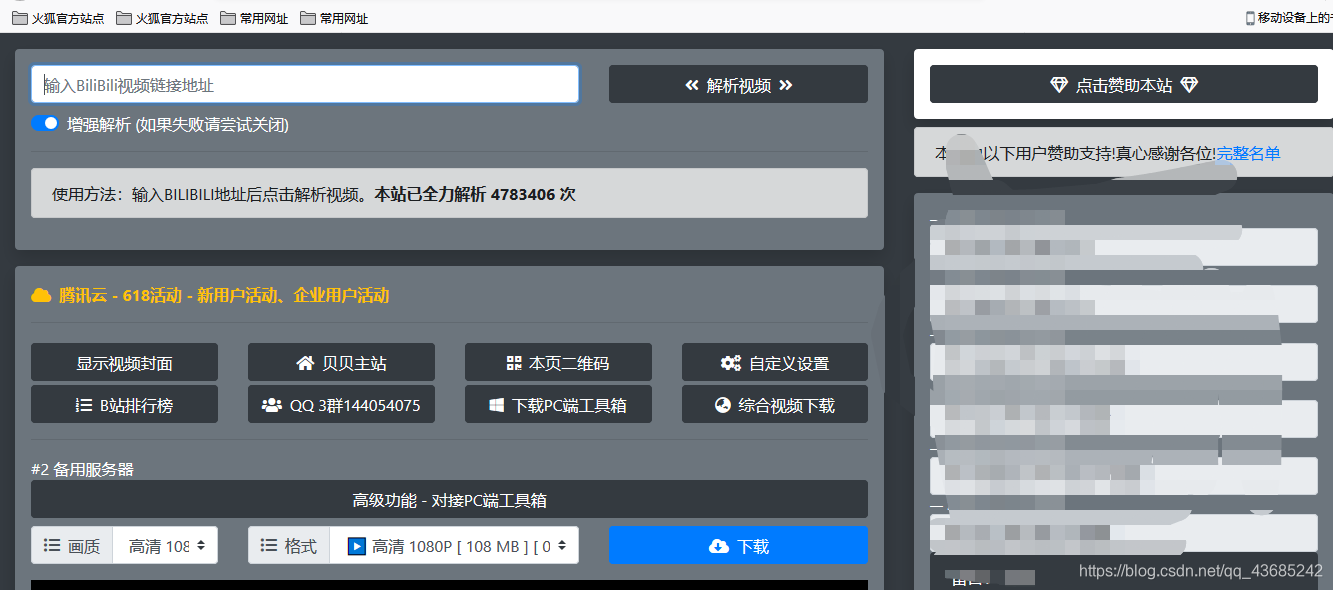
Task: Open second 常用网址 bookmark folder
Action: coord(334,18)
